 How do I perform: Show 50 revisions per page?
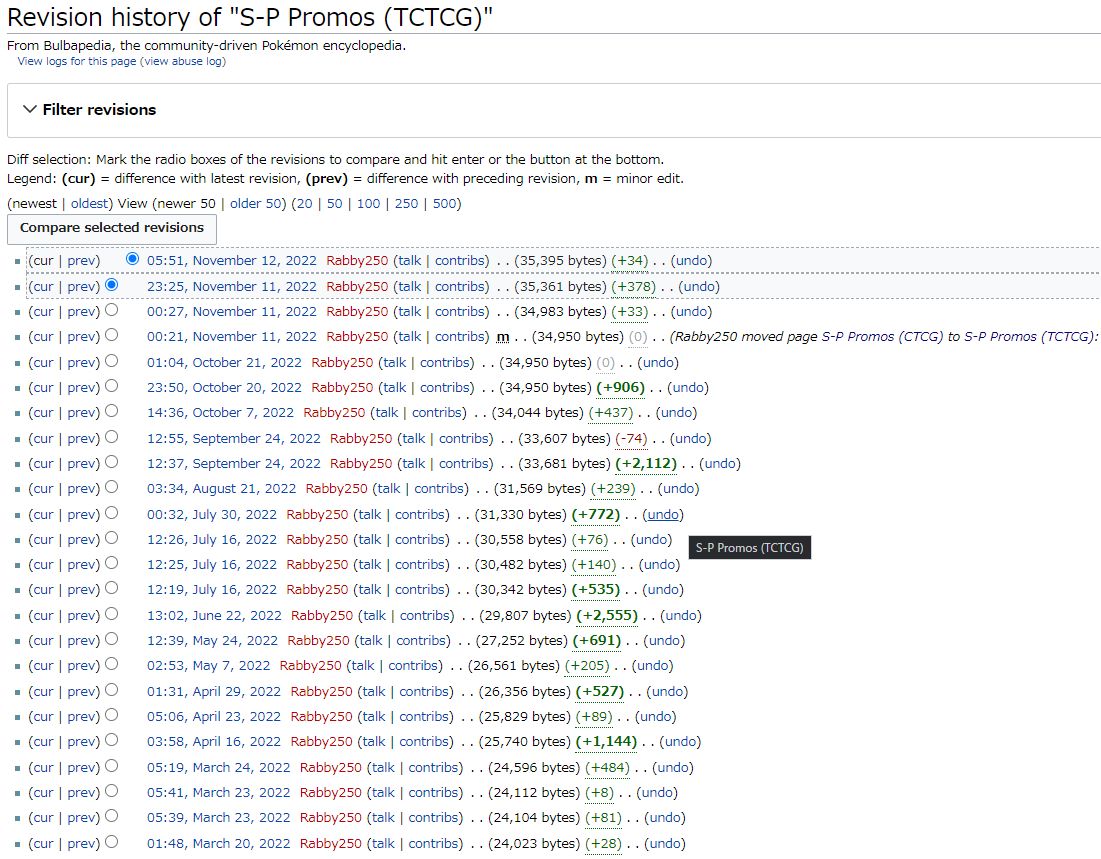pos(334,204)
